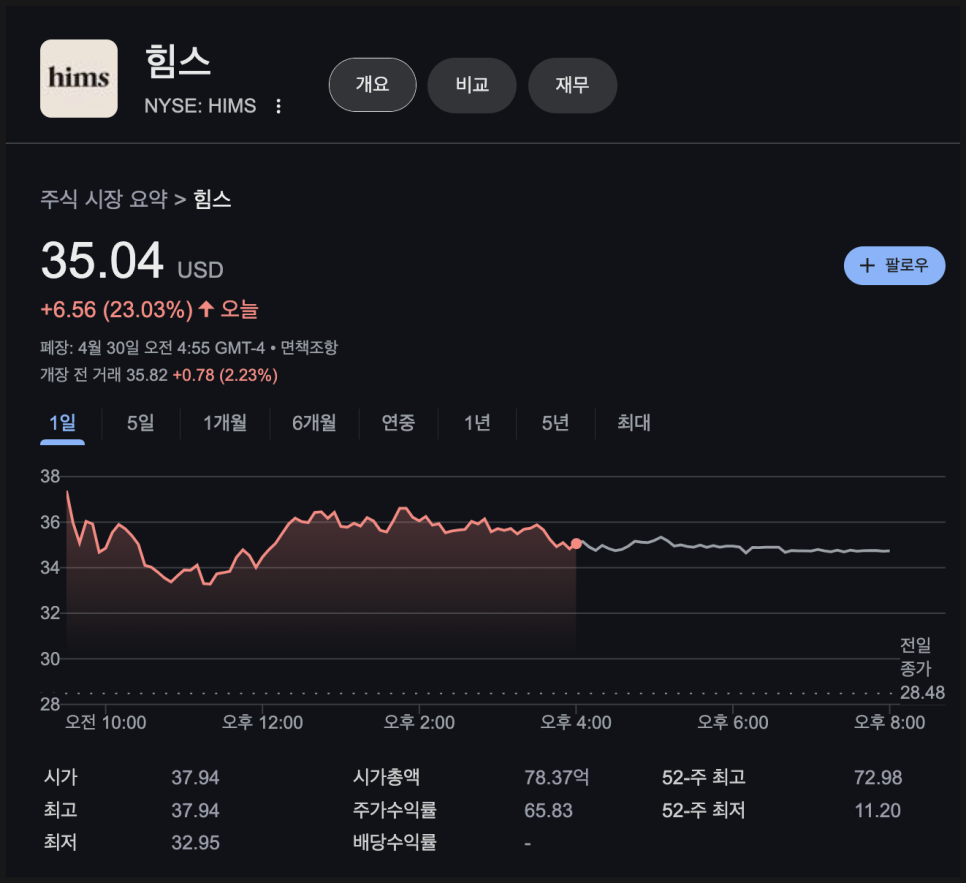Switch to the 비교 tab
This screenshot has width=966, height=883.
[x=471, y=85]
